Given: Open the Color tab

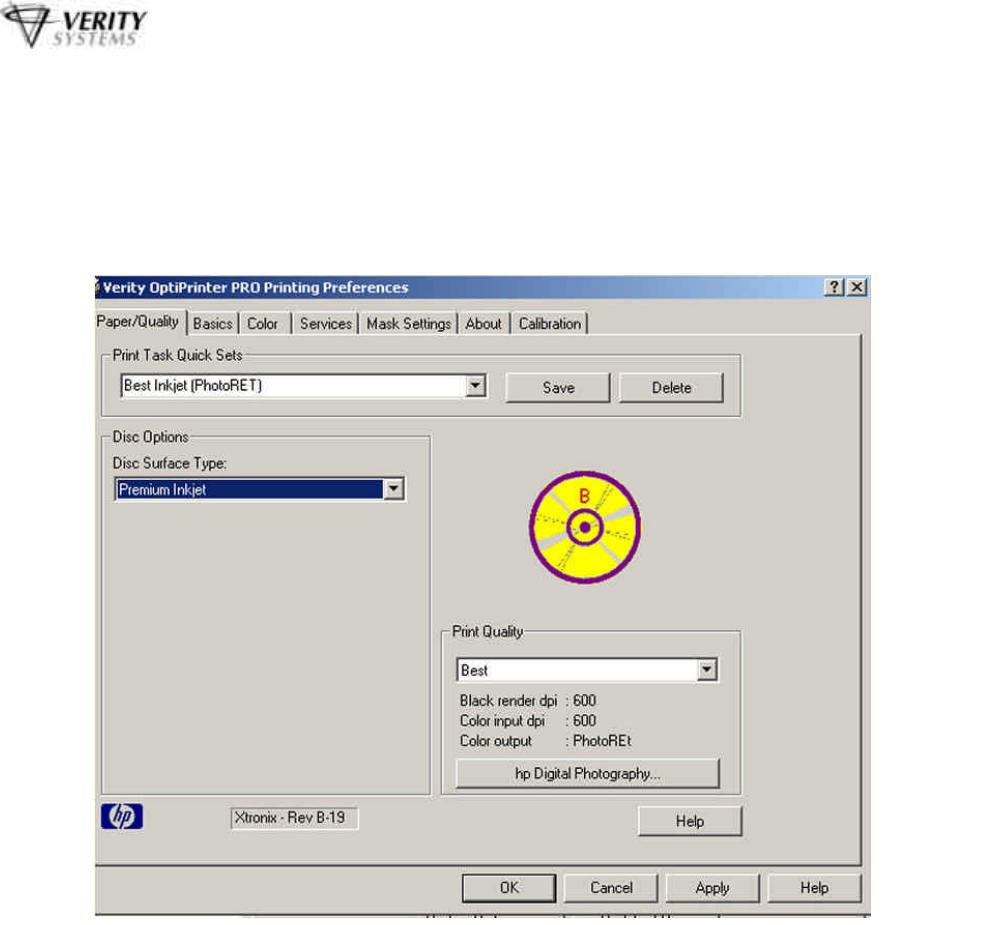Looking at the screenshot, I should (x=263, y=324).
